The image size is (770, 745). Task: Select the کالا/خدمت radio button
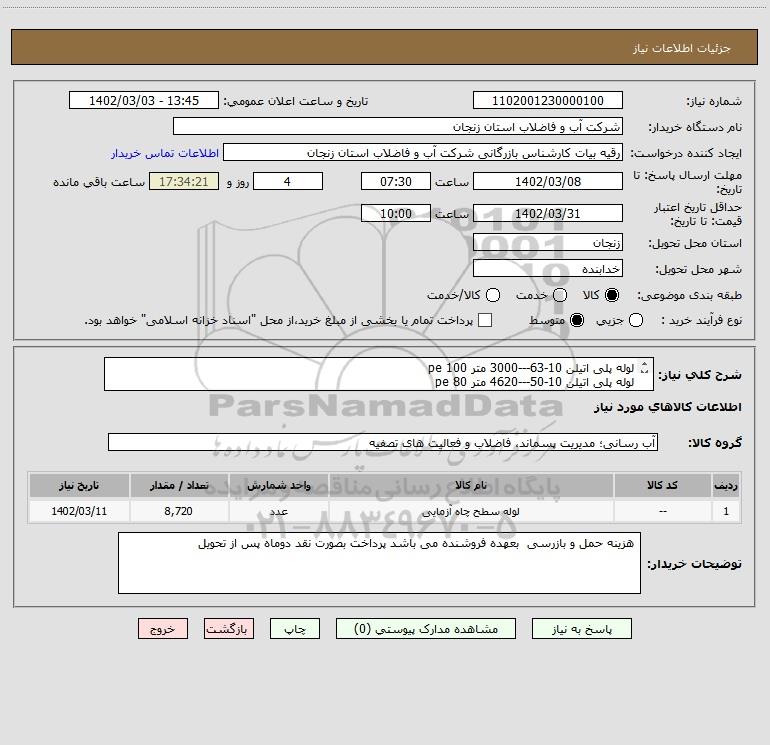pos(493,295)
